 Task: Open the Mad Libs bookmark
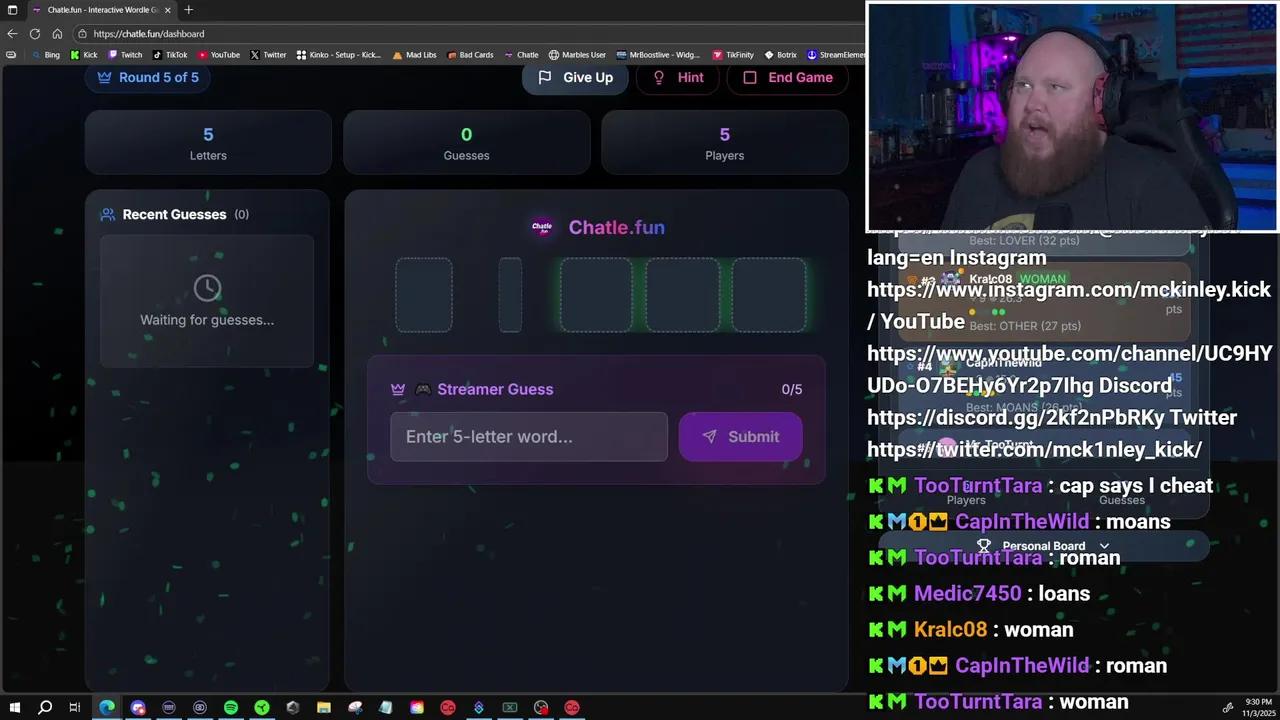(x=415, y=55)
